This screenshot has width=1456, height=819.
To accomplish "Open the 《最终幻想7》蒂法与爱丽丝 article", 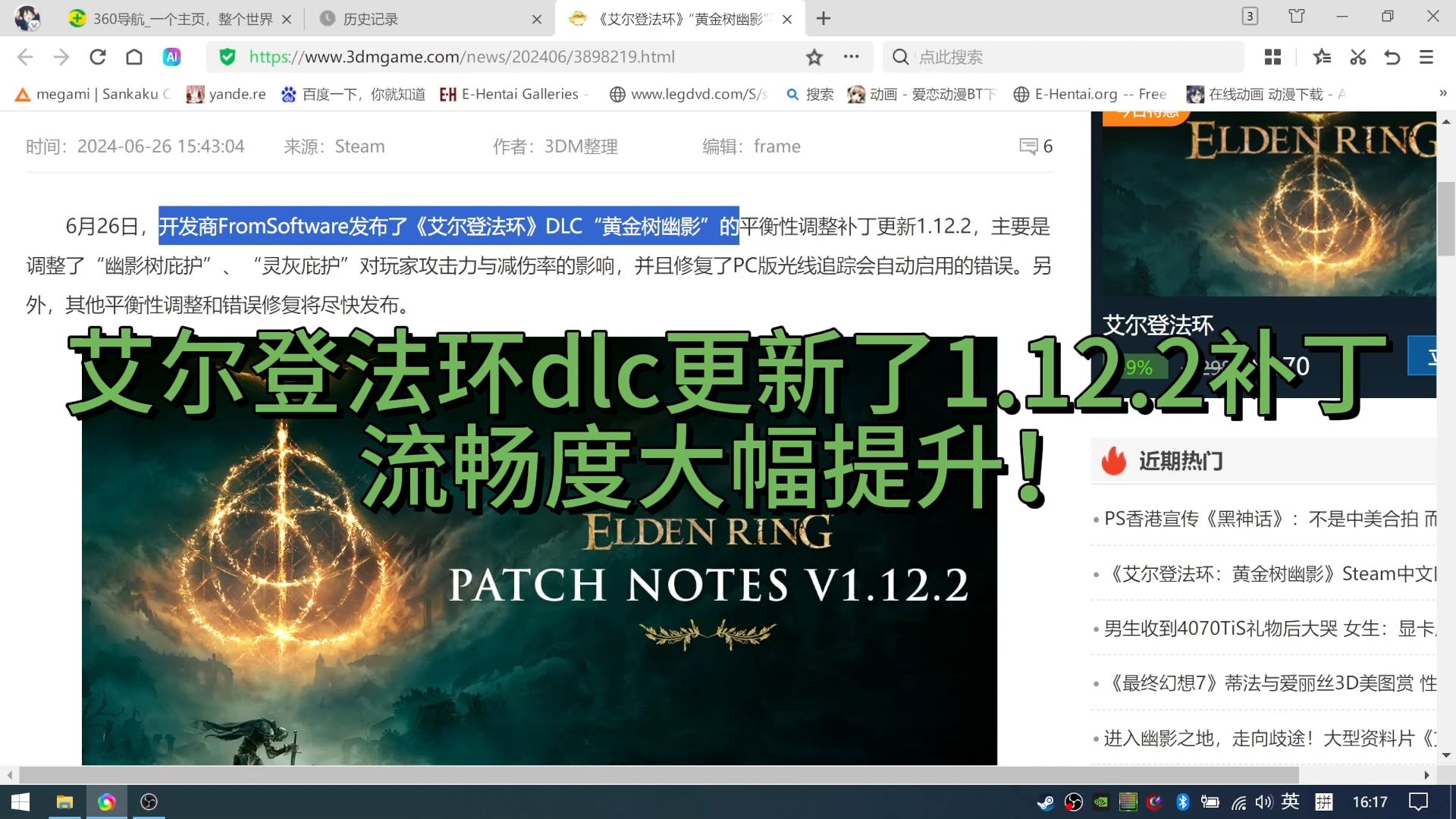I will click(1270, 683).
